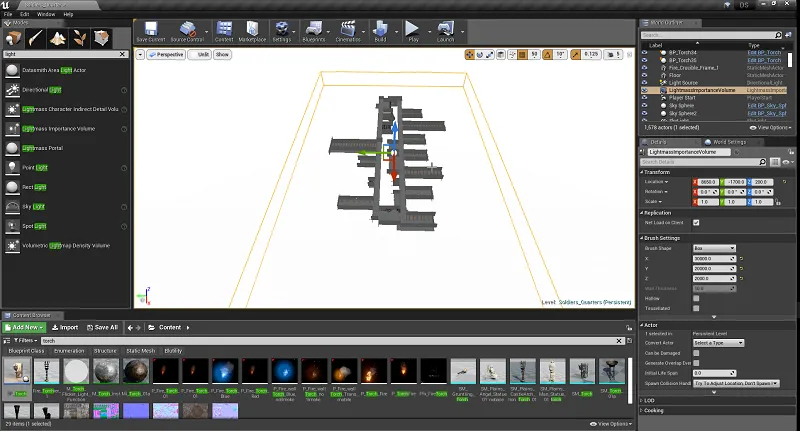Enable the Can be Damaged checkbox
800x431 pixels.
click(x=696, y=353)
